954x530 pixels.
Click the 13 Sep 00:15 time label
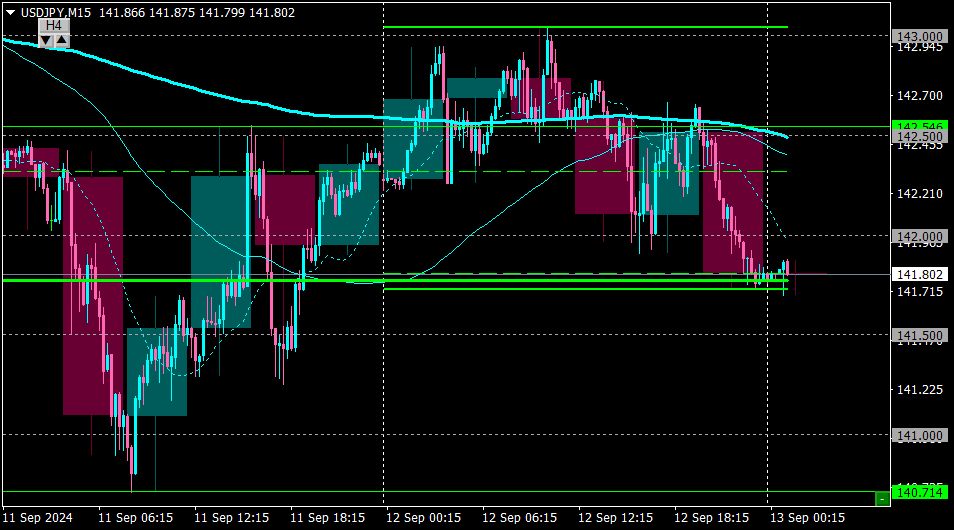[x=807, y=518]
